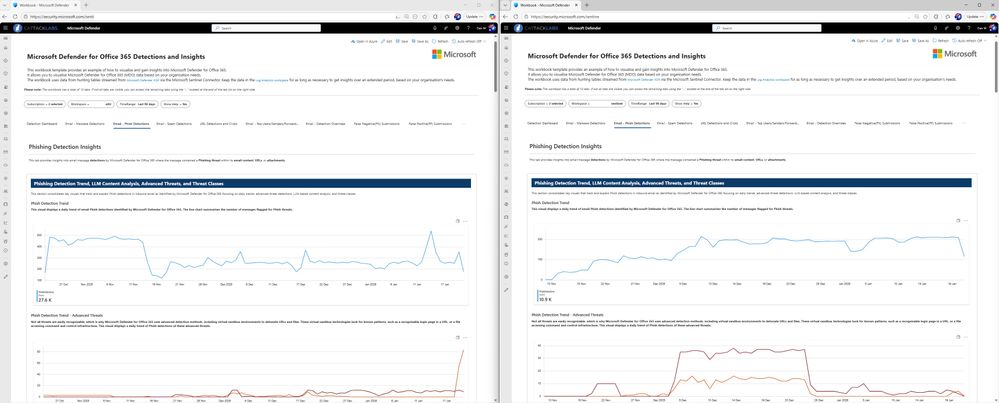Open Copilot icon in left browser toolbar
The image size is (999, 403).
(x=492, y=17)
